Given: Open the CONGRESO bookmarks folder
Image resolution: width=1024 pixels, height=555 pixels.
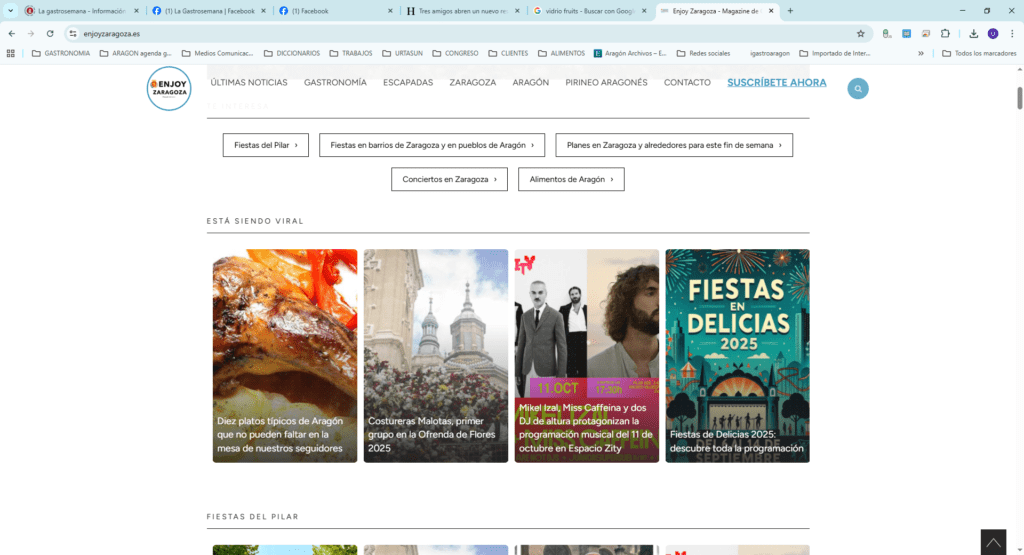Looking at the screenshot, I should point(455,53).
